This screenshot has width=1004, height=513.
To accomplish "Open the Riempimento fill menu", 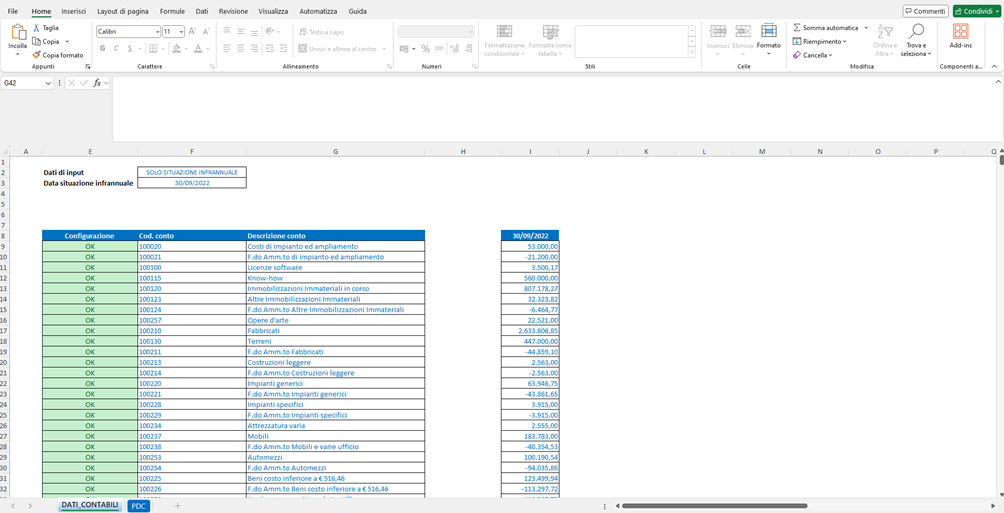I will click(x=820, y=42).
